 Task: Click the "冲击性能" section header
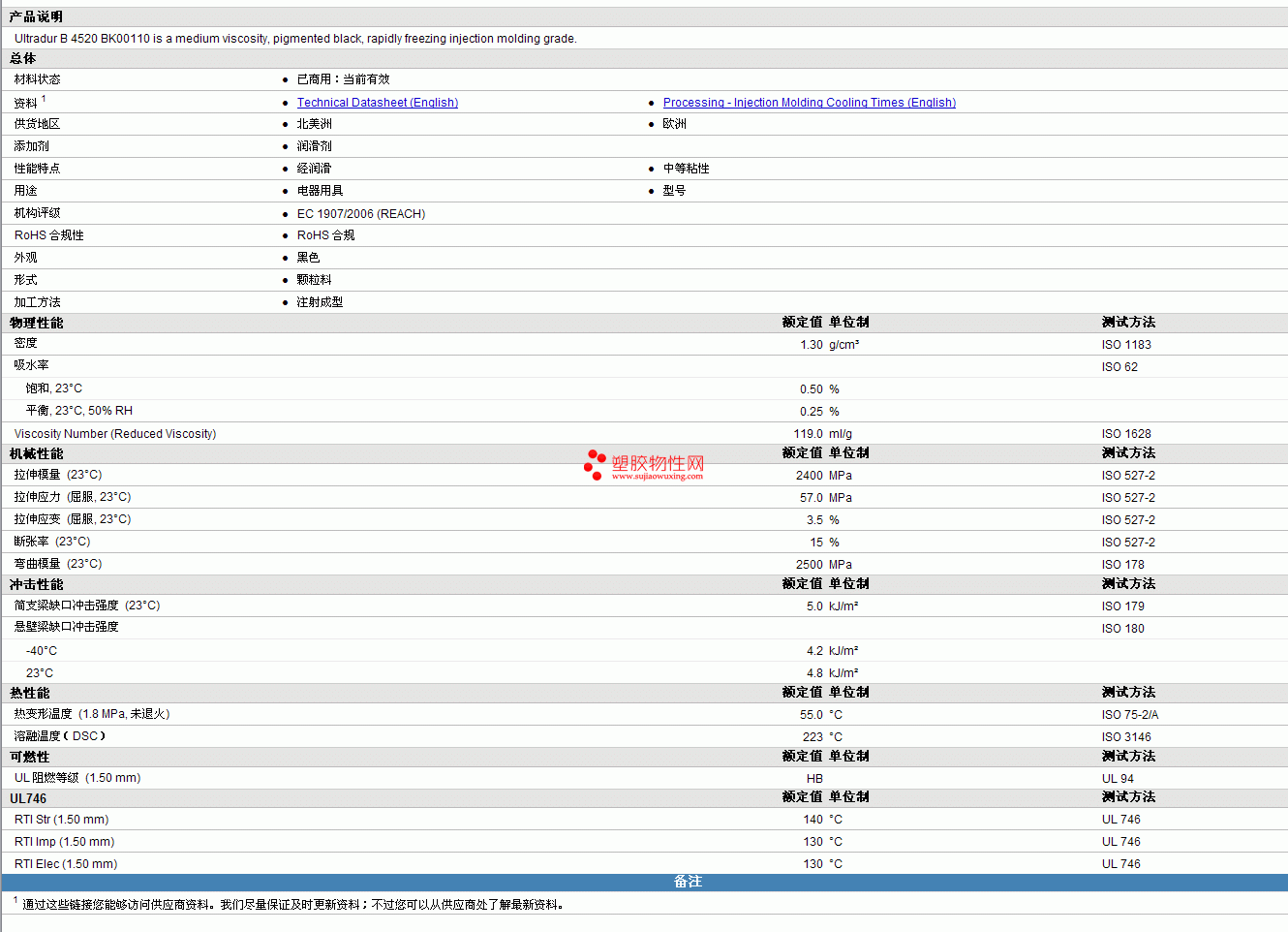point(37,585)
